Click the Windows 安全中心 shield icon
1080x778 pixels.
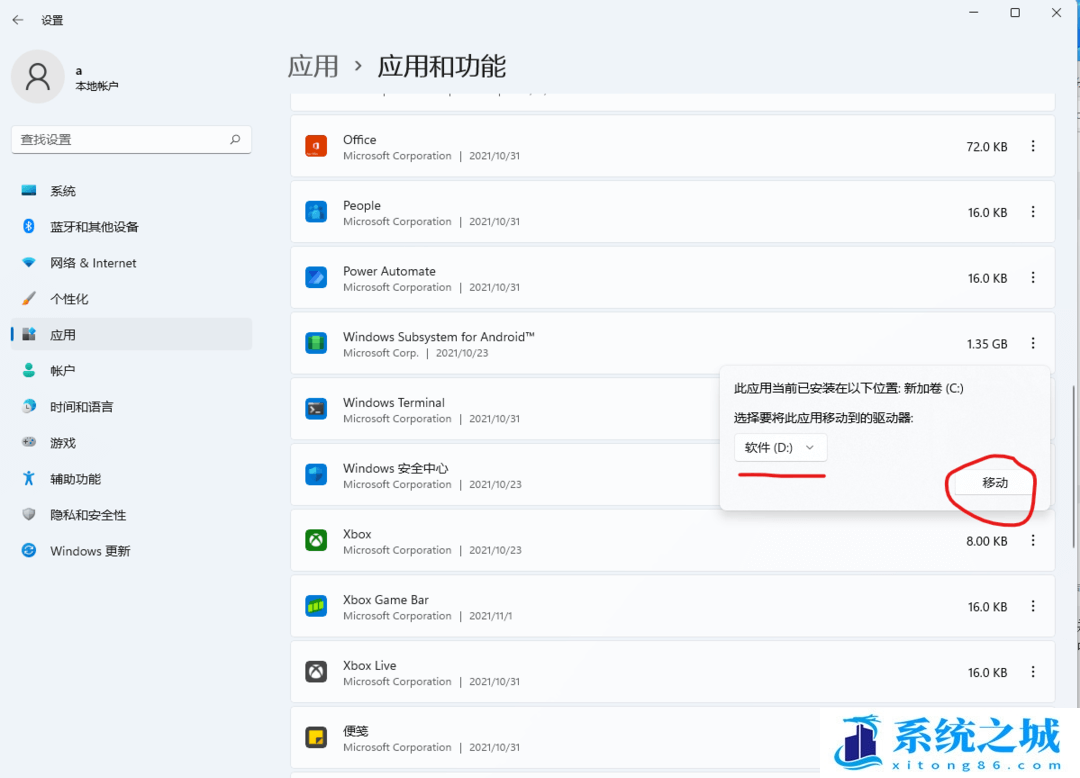tap(316, 474)
